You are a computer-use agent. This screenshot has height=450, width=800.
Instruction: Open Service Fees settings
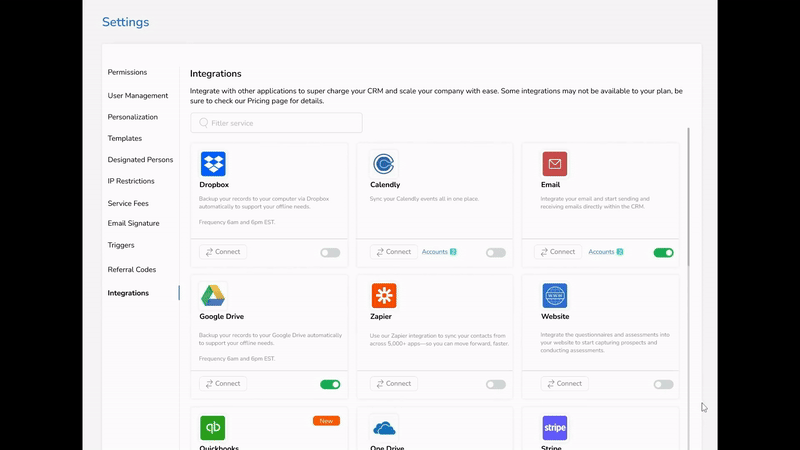pyautogui.click(x=128, y=203)
